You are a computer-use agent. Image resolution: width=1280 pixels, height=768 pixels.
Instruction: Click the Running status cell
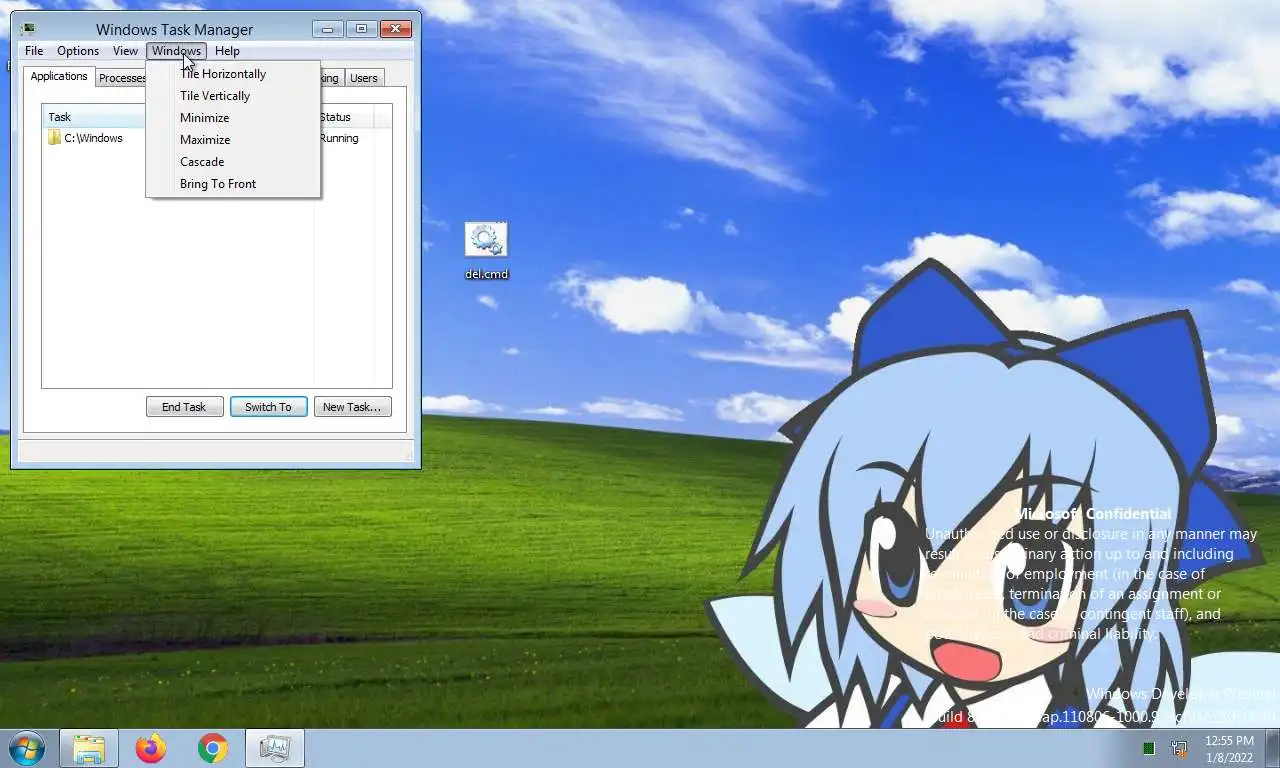339,138
